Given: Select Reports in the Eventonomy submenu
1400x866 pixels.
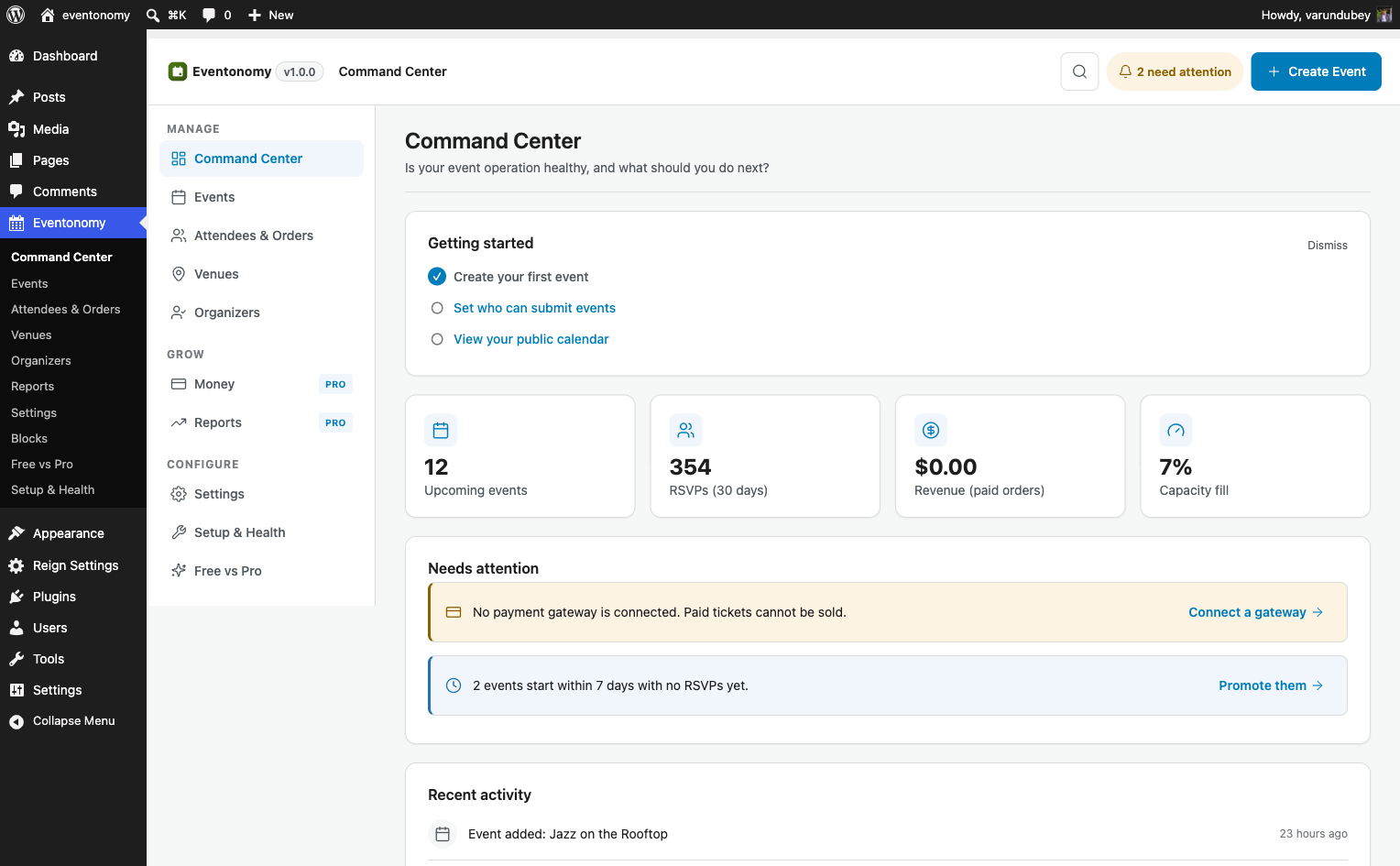Looking at the screenshot, I should pos(32,387).
